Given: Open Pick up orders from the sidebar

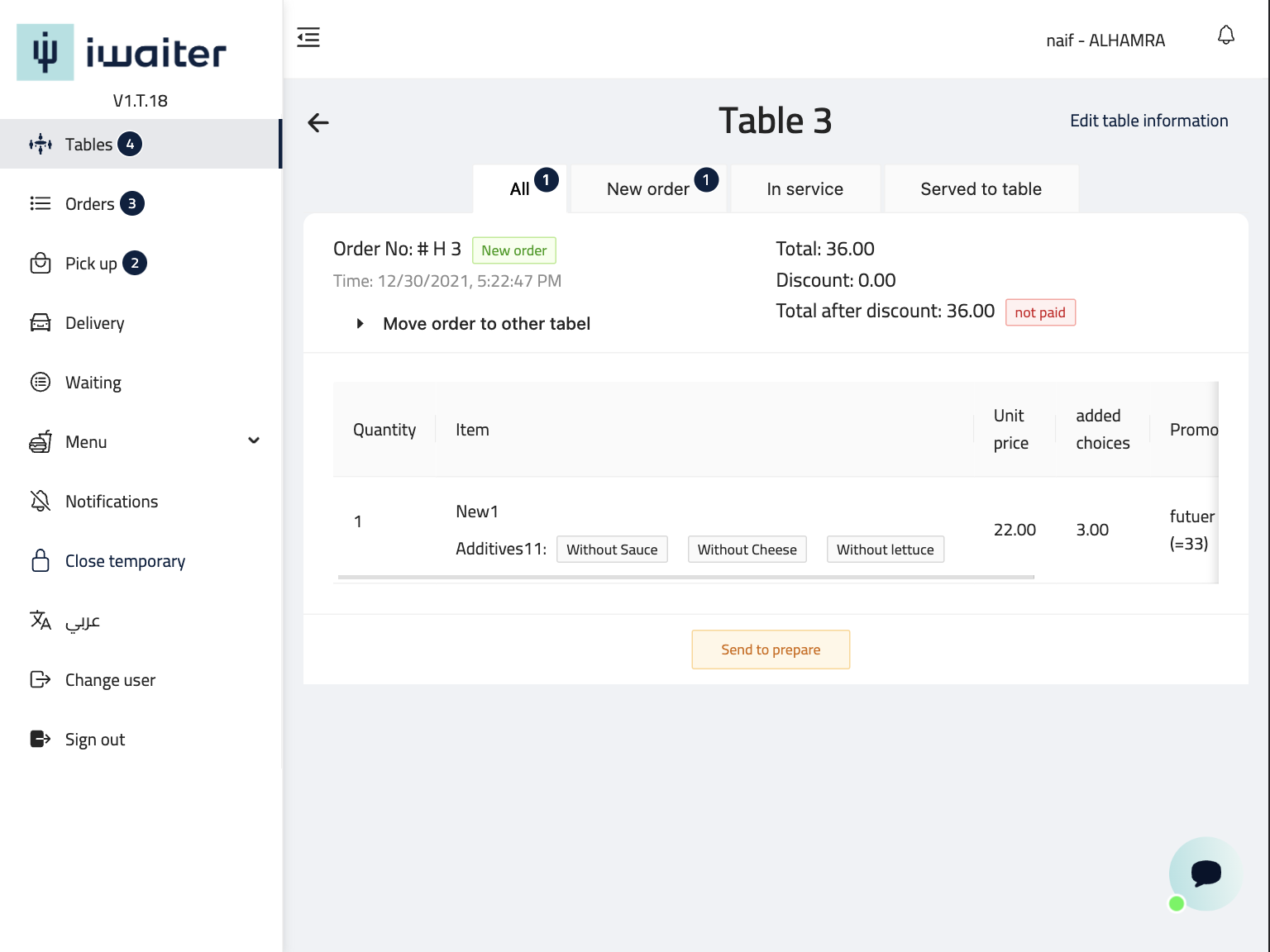Looking at the screenshot, I should (x=91, y=264).
